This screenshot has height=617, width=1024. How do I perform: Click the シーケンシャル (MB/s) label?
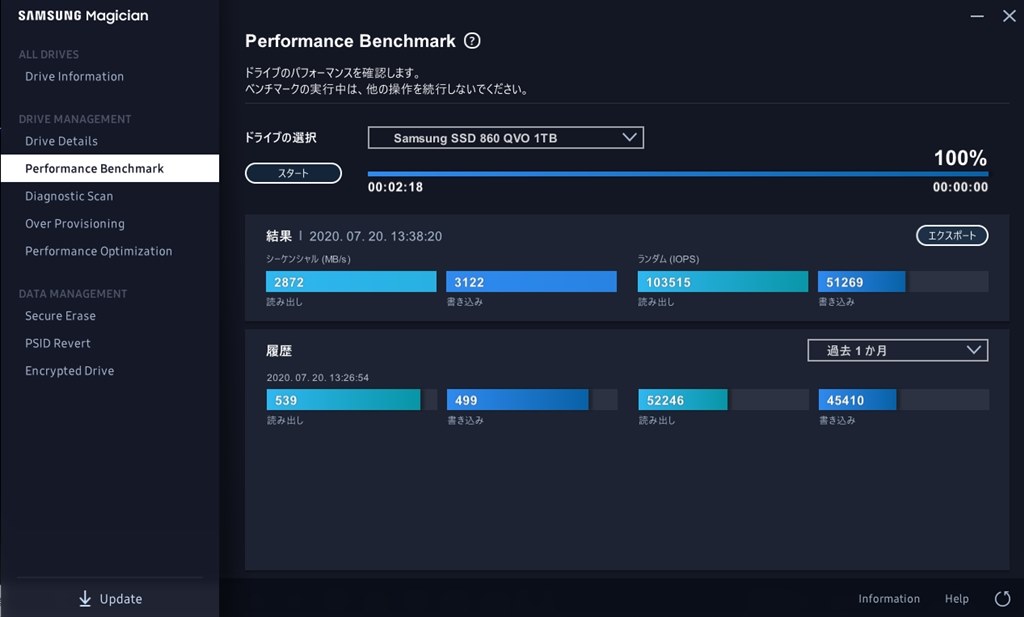(308, 259)
